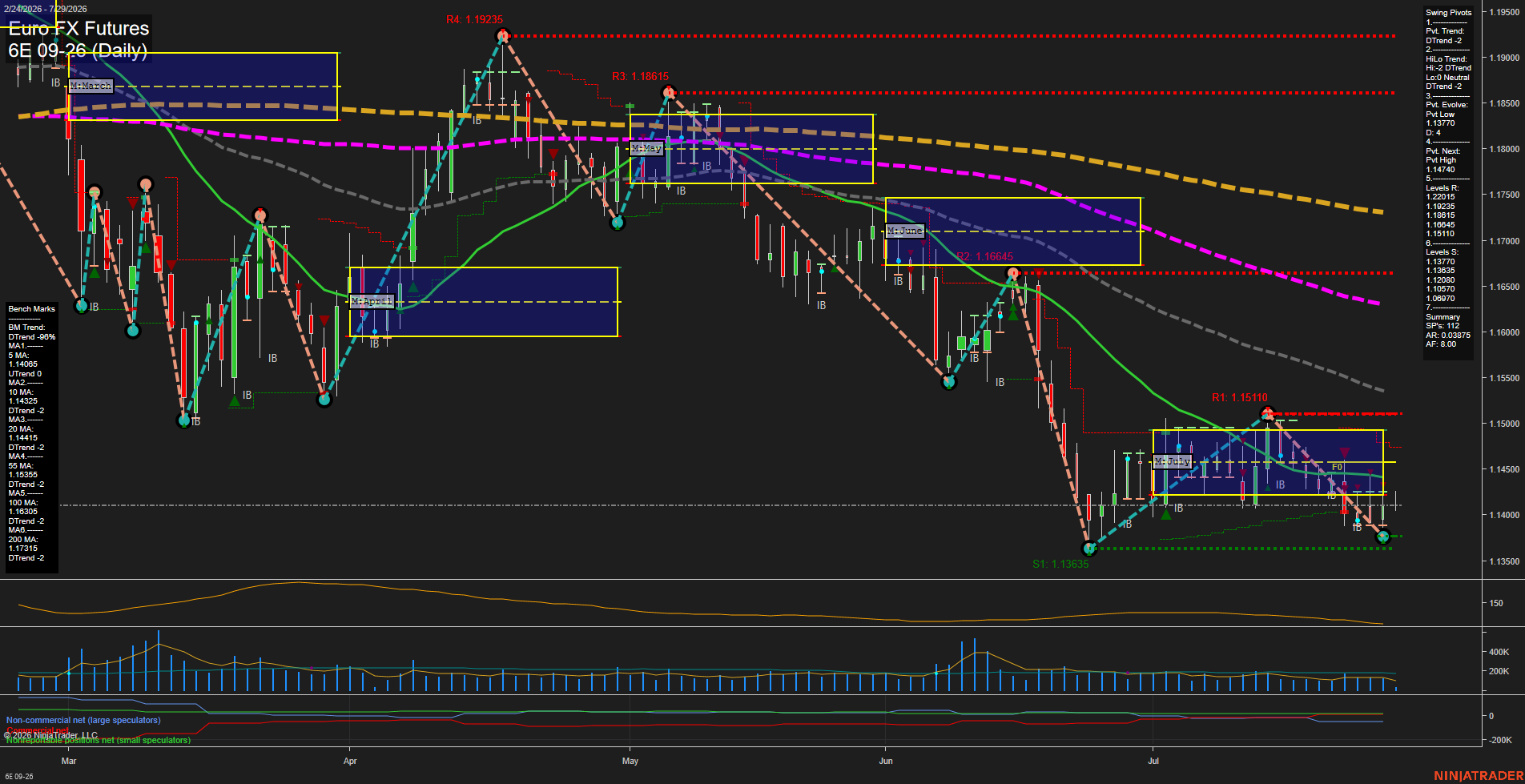The height and width of the screenshot is (784, 1525).
Task: Click the M:April monthly range label
Action: pos(372,301)
